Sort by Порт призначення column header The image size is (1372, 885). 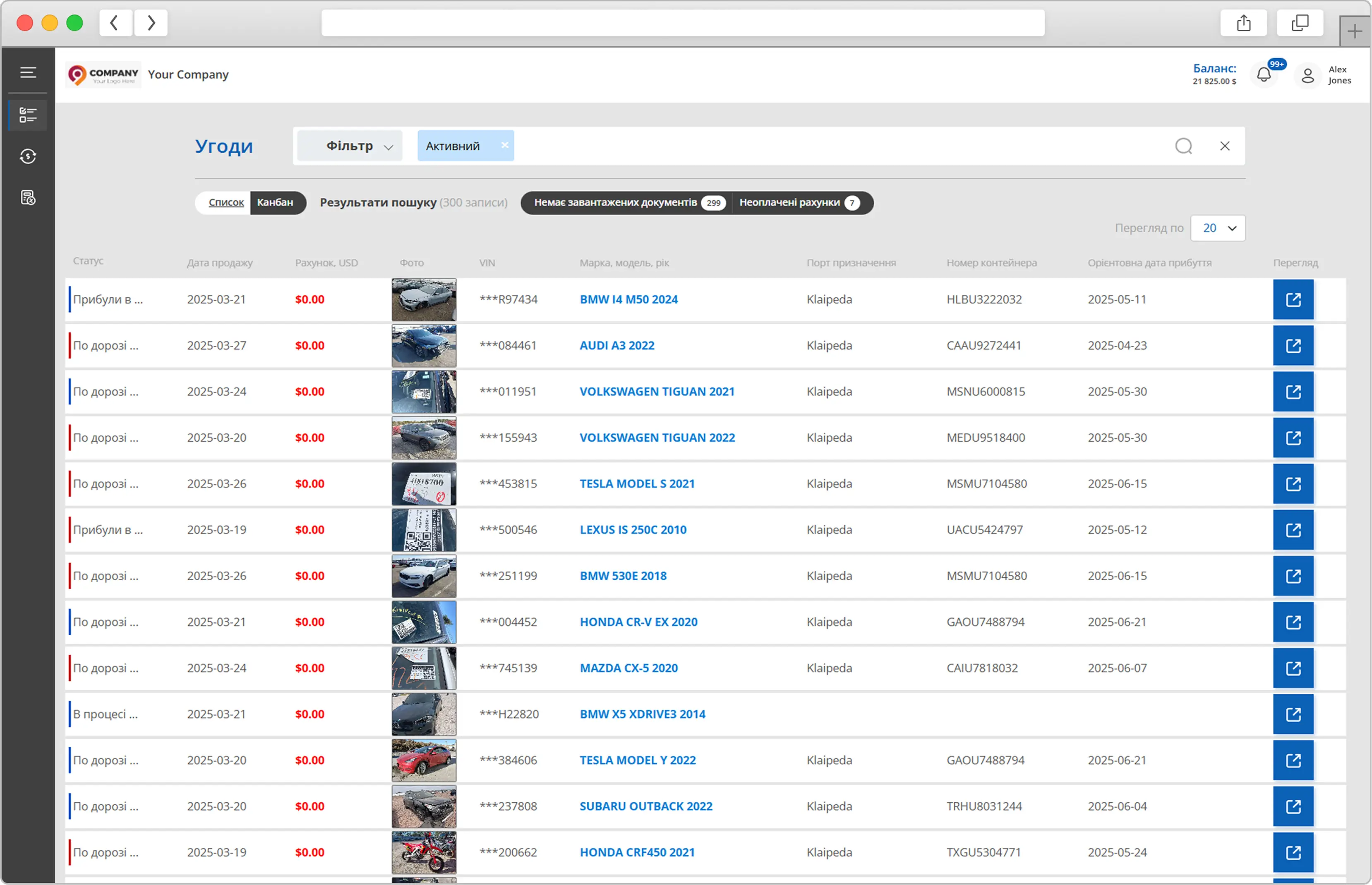(851, 263)
